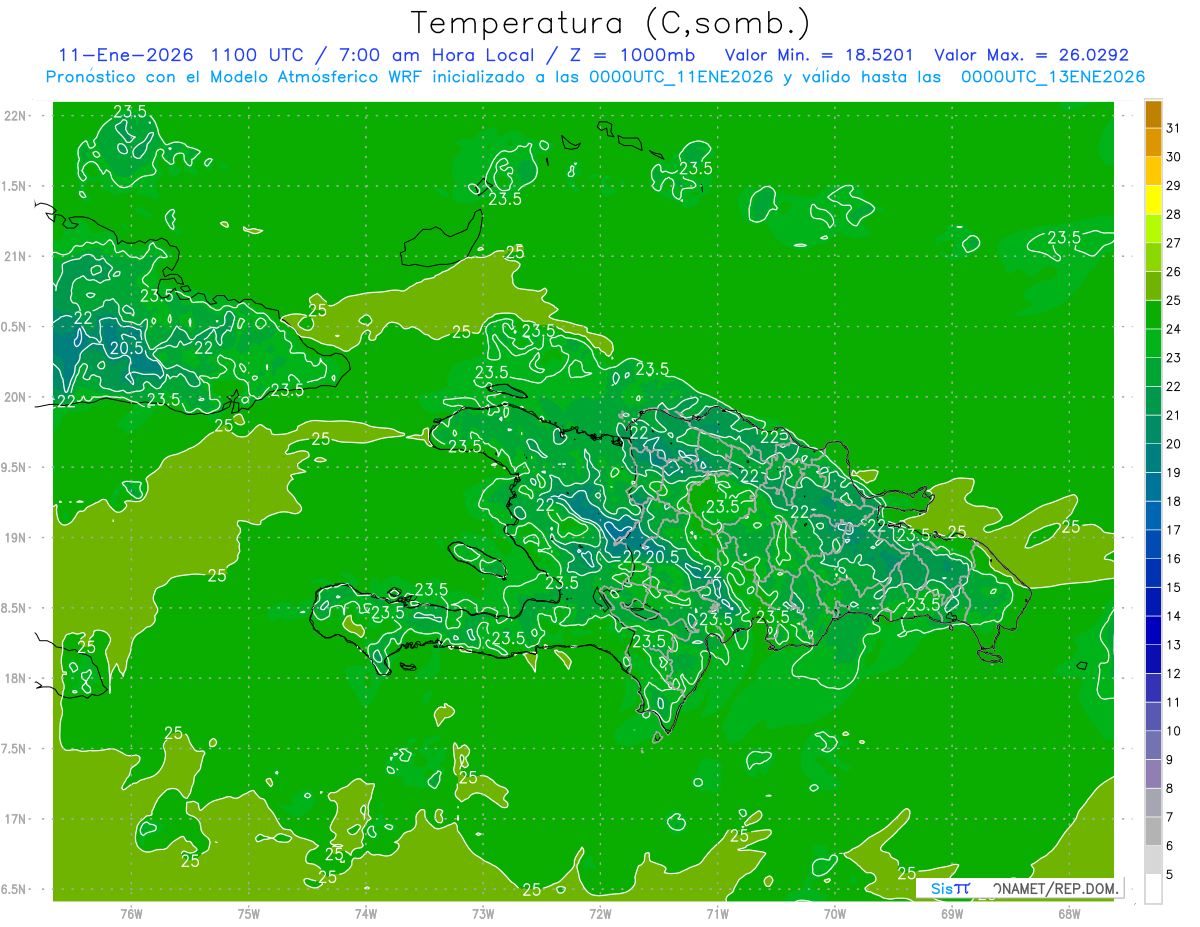Click the dark blue swatch between 13 and 14
The image size is (1200, 927).
(1153, 631)
